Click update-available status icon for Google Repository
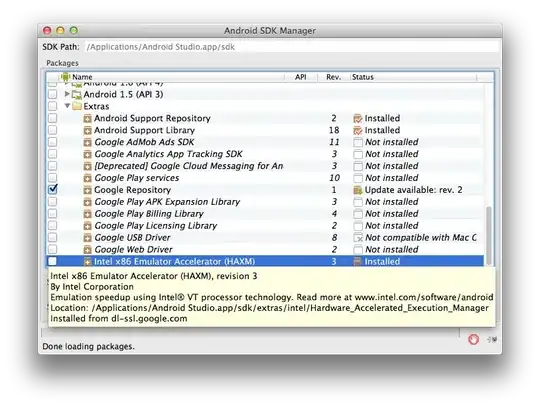The image size is (540, 407). pos(358,190)
